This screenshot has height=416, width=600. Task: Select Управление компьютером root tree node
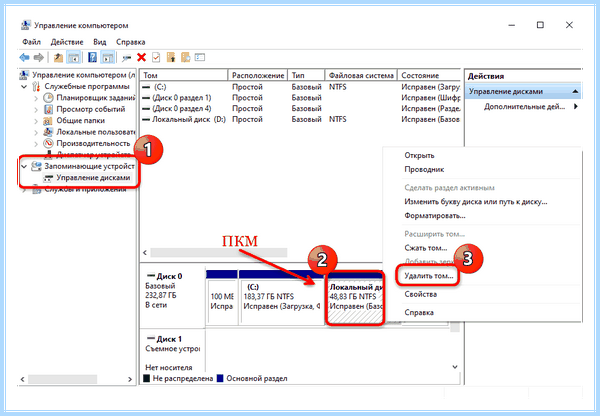(83, 75)
